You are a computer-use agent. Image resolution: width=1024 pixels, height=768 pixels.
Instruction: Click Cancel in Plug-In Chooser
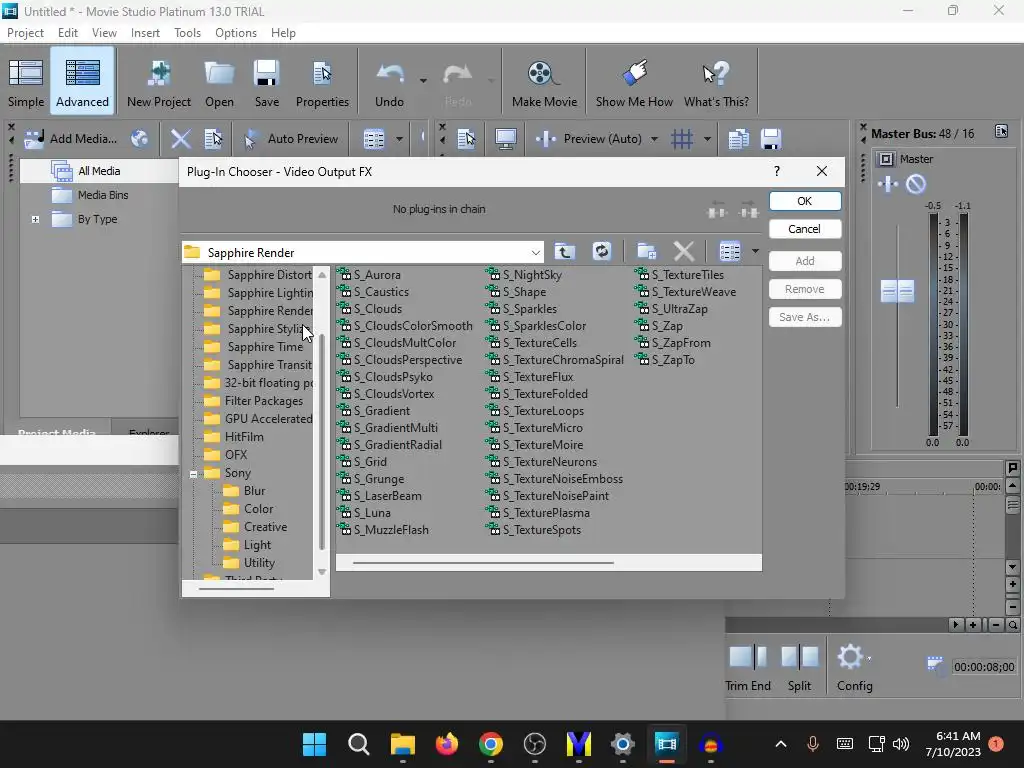tap(805, 229)
